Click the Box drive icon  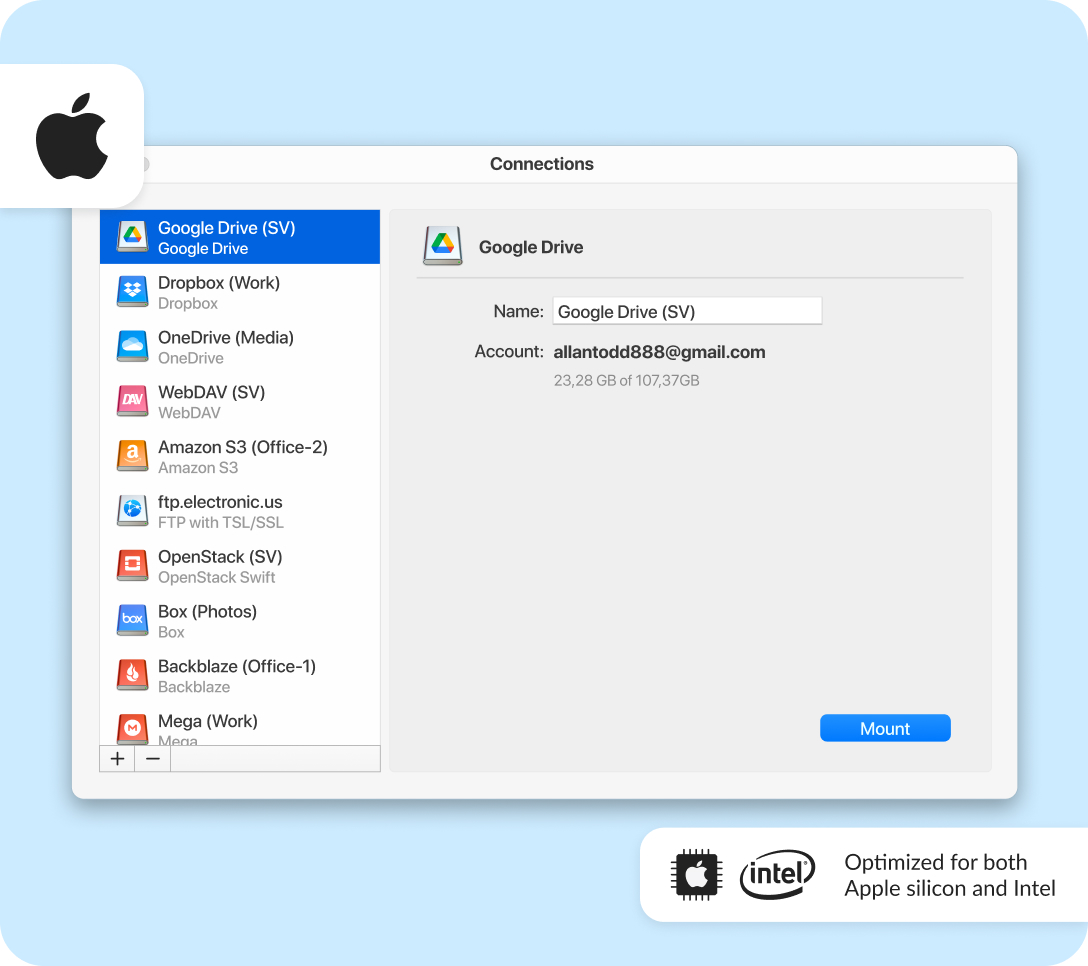(x=133, y=621)
